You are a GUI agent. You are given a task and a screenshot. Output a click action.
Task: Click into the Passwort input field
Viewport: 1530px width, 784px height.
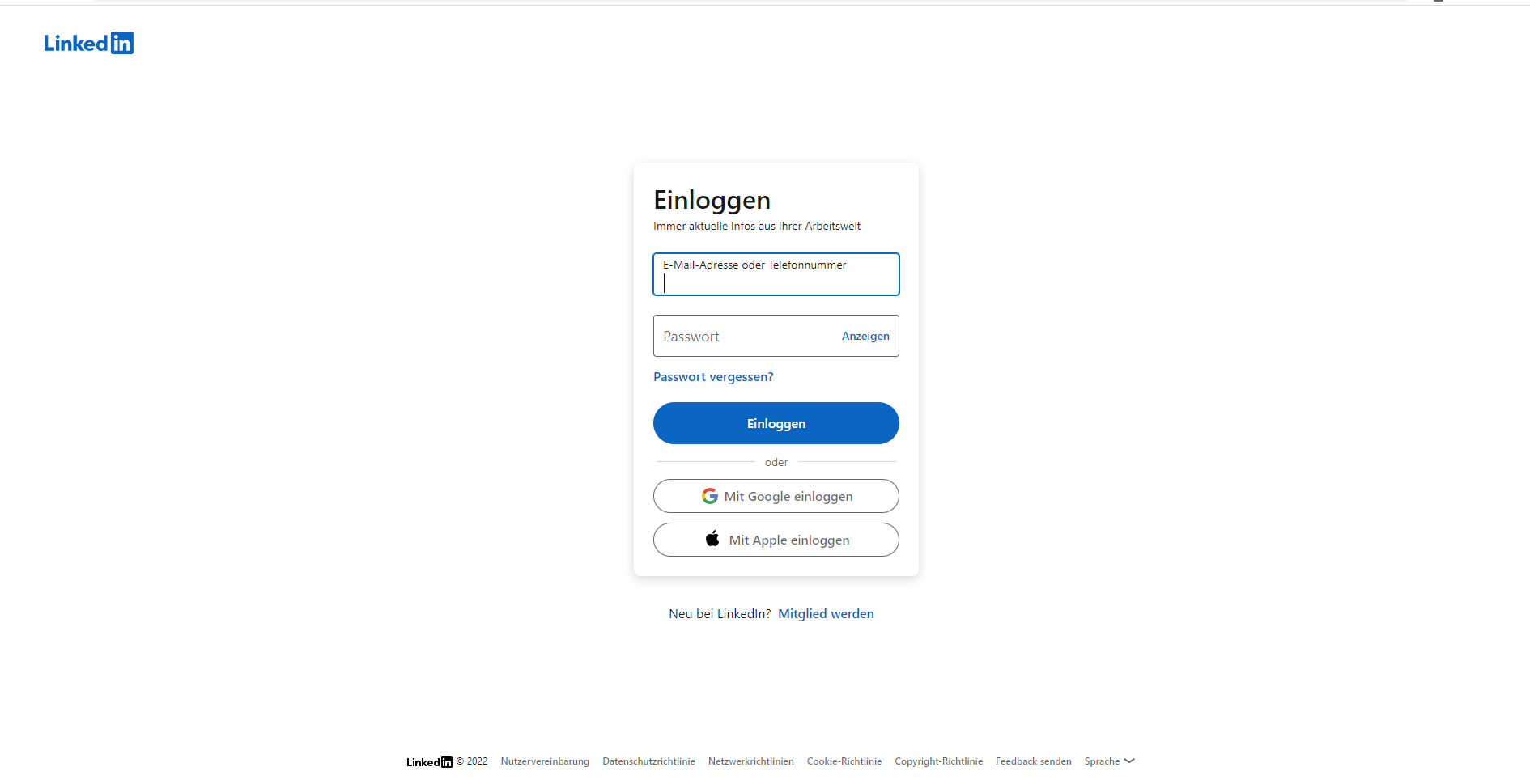745,337
